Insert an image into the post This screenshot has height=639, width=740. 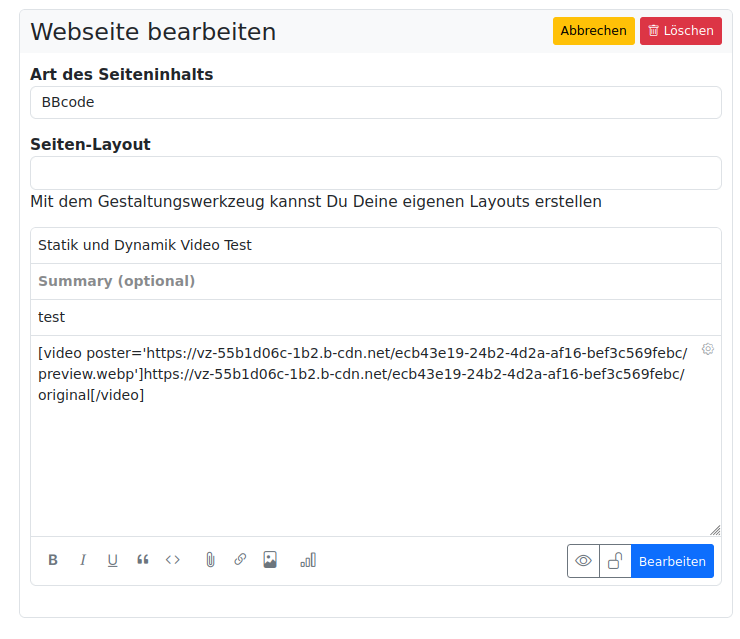(270, 560)
